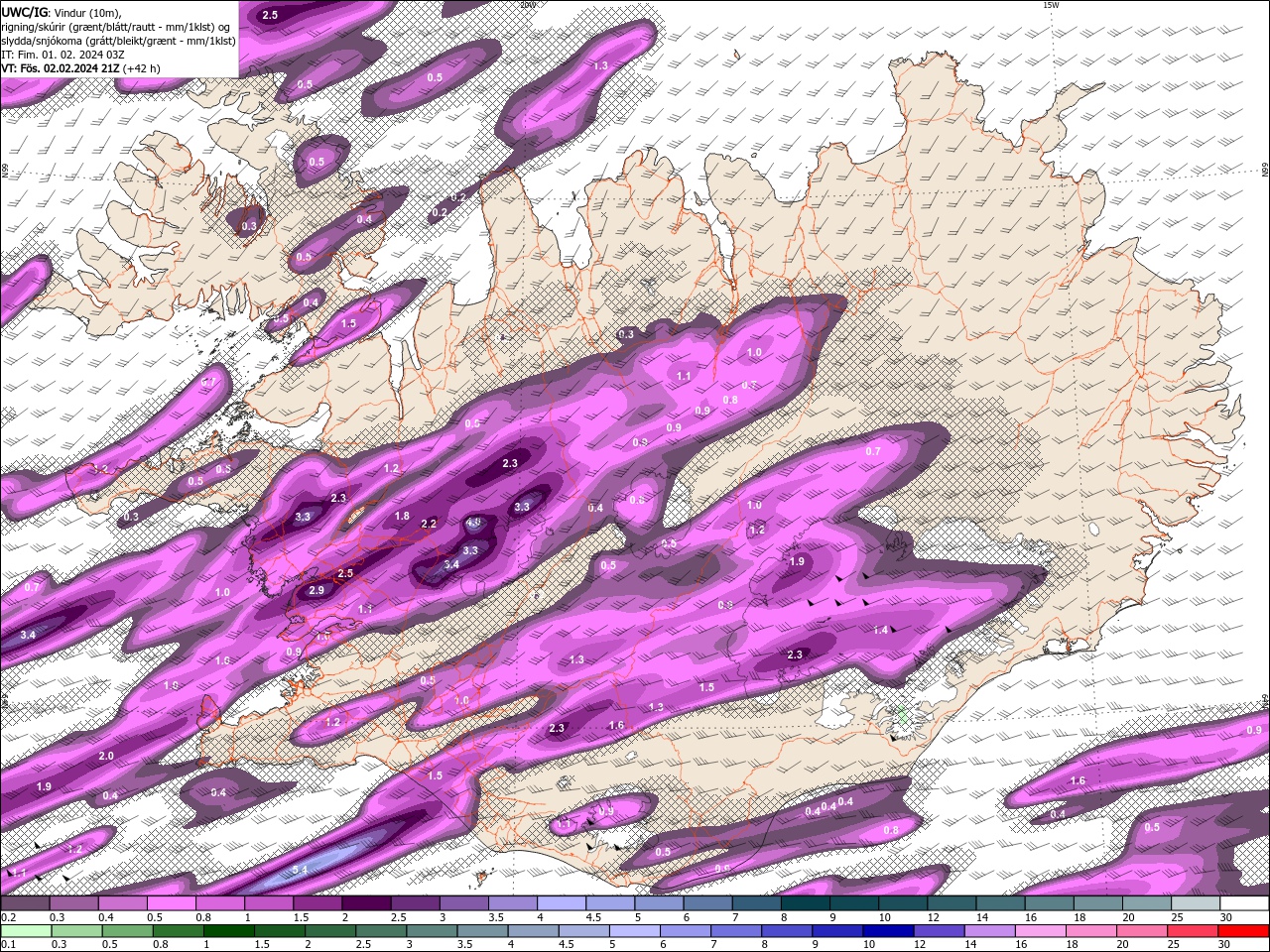Click the dark teal swatch between 9 and 10 in snow legend
This screenshot has height=952, width=1270.
pyautogui.click(x=854, y=903)
